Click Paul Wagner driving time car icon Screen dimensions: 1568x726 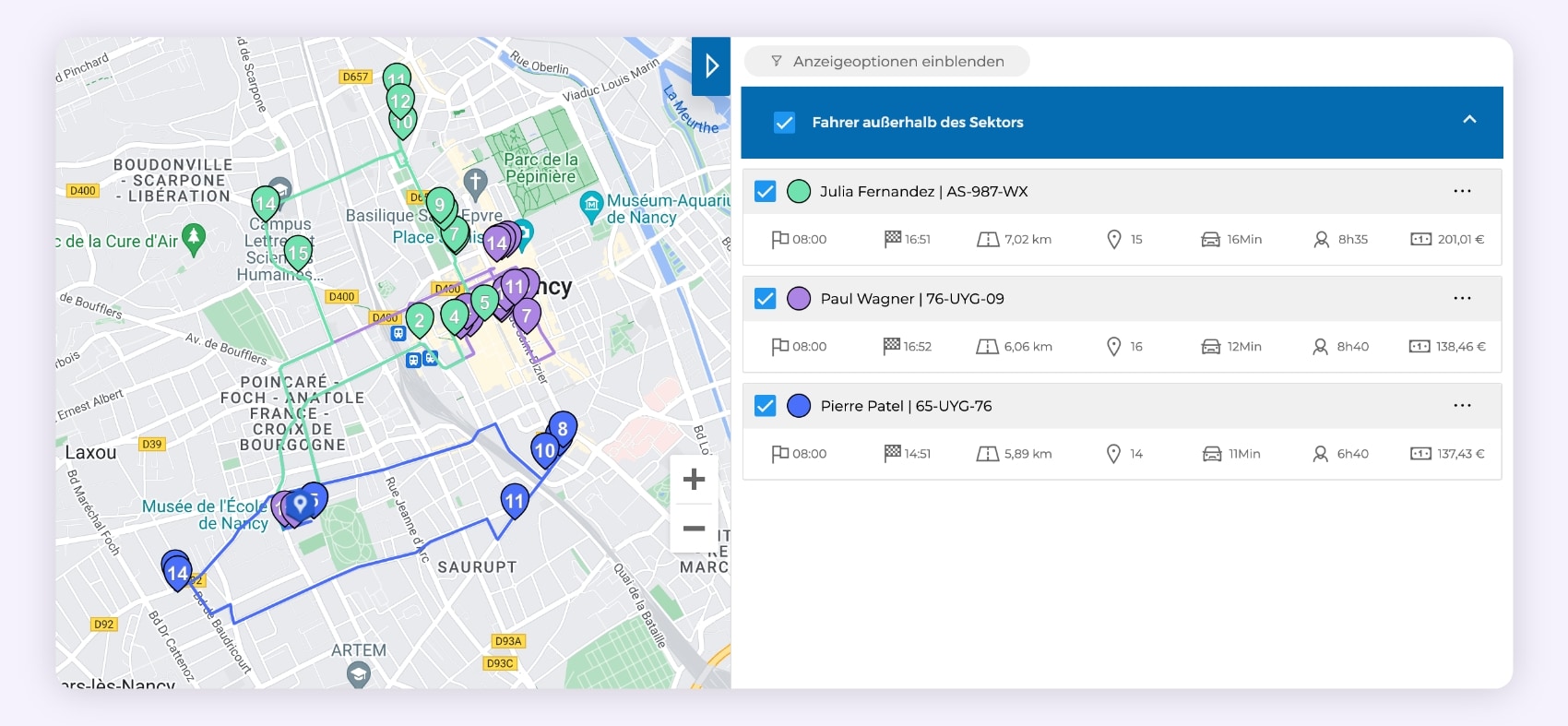(x=1210, y=346)
